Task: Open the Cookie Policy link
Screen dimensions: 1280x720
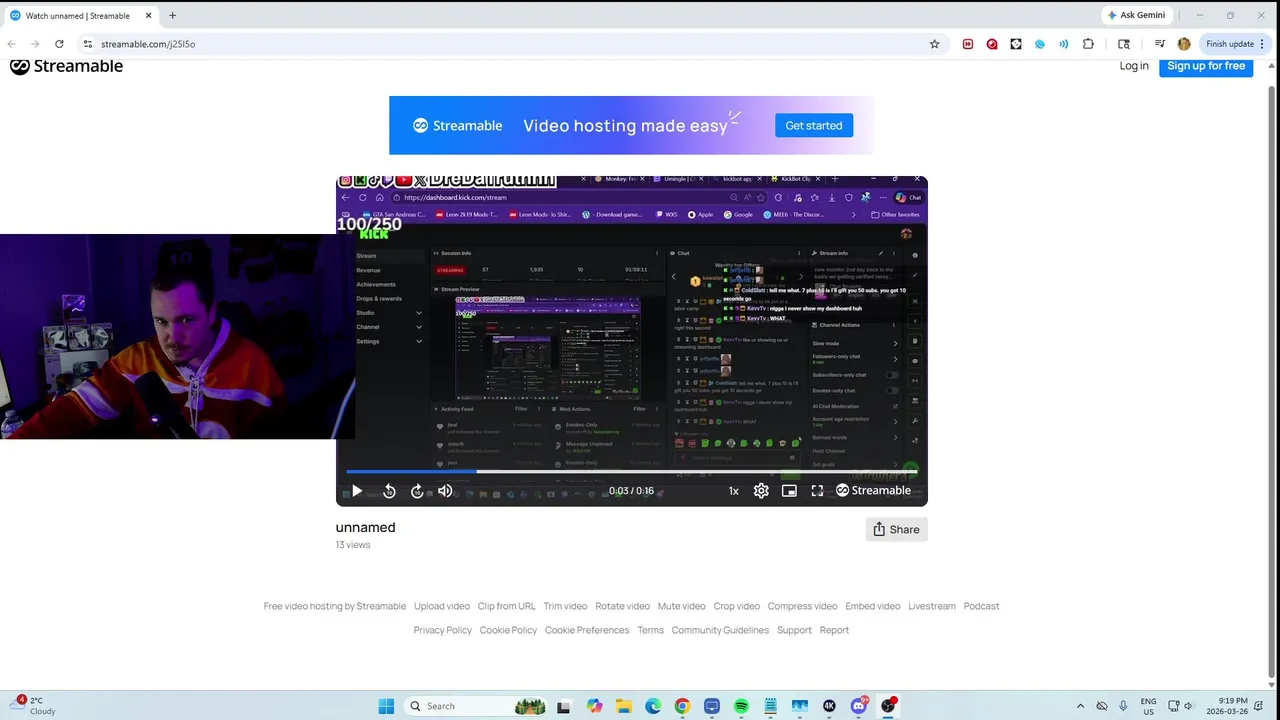Action: (508, 630)
